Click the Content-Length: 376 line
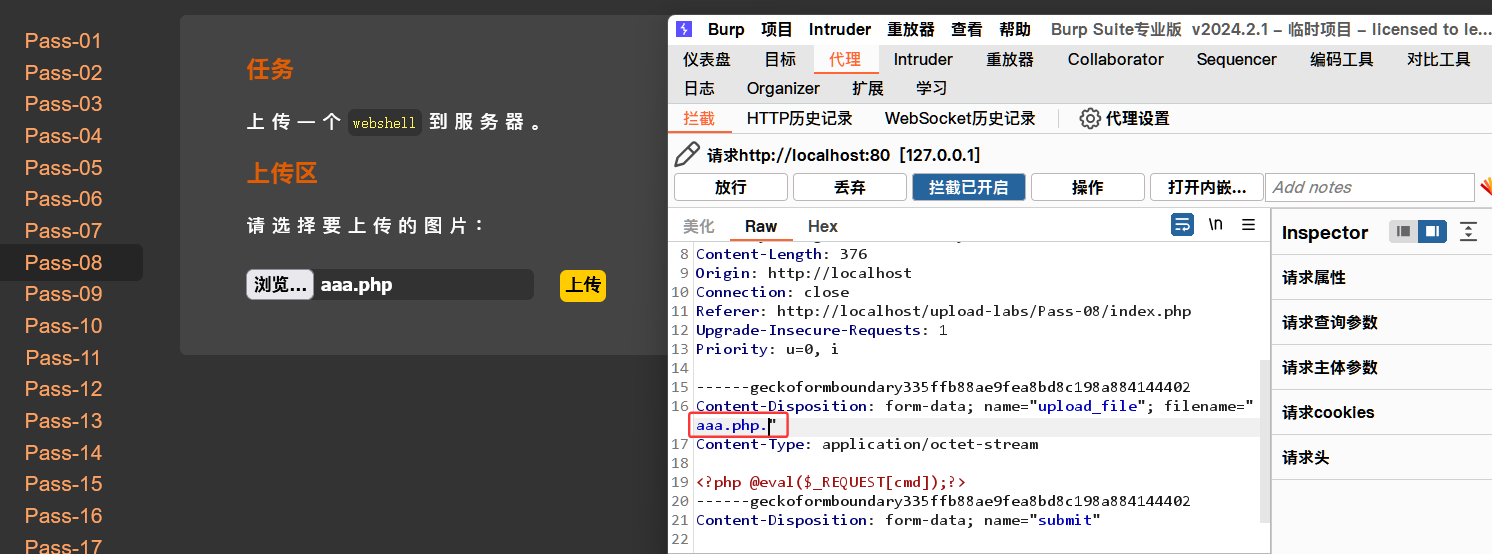 [781, 254]
